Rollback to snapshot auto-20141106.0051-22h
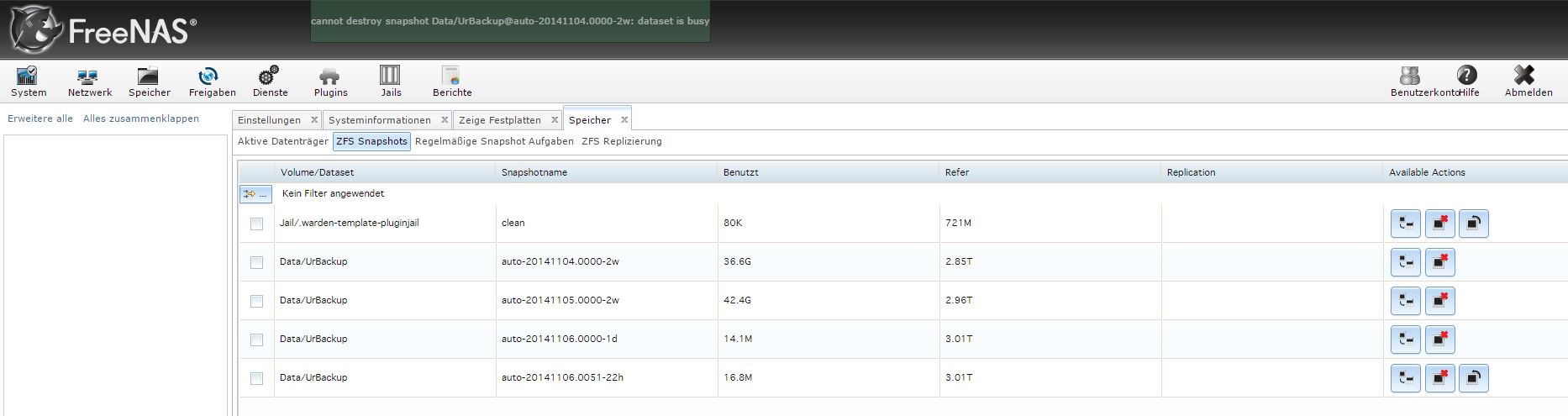 [1474, 378]
